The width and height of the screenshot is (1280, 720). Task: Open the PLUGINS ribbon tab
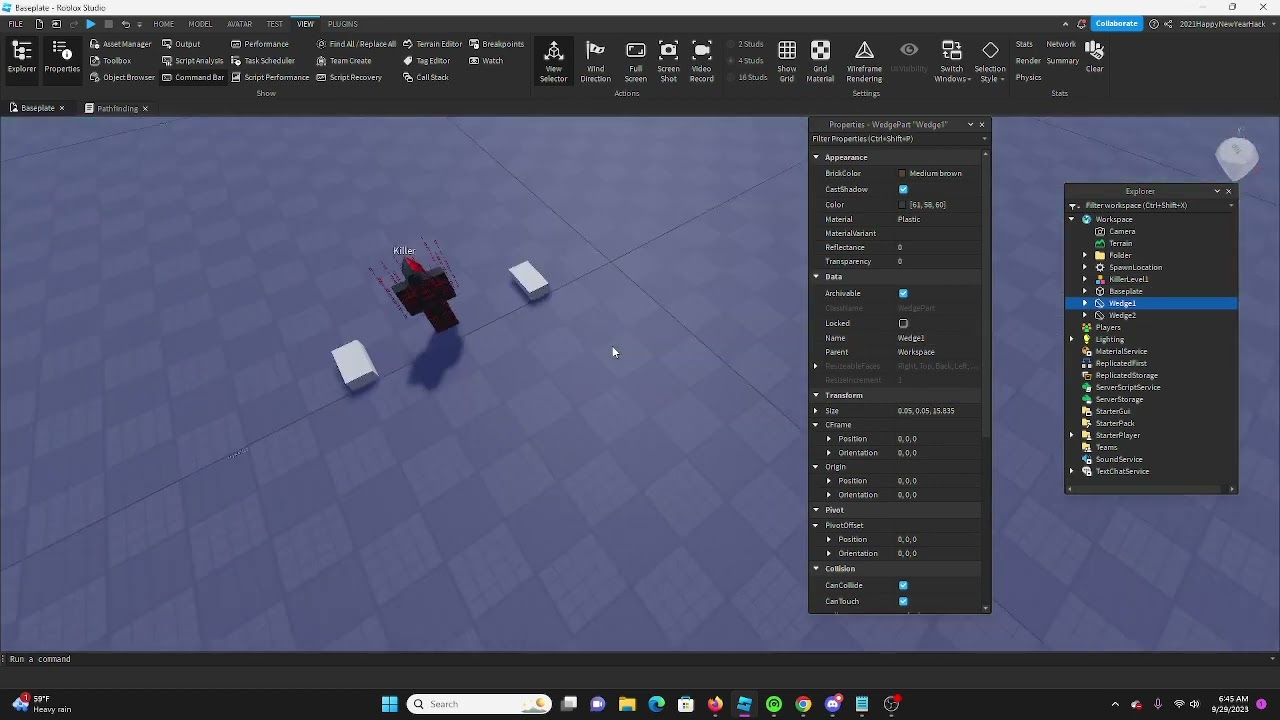(x=342, y=24)
